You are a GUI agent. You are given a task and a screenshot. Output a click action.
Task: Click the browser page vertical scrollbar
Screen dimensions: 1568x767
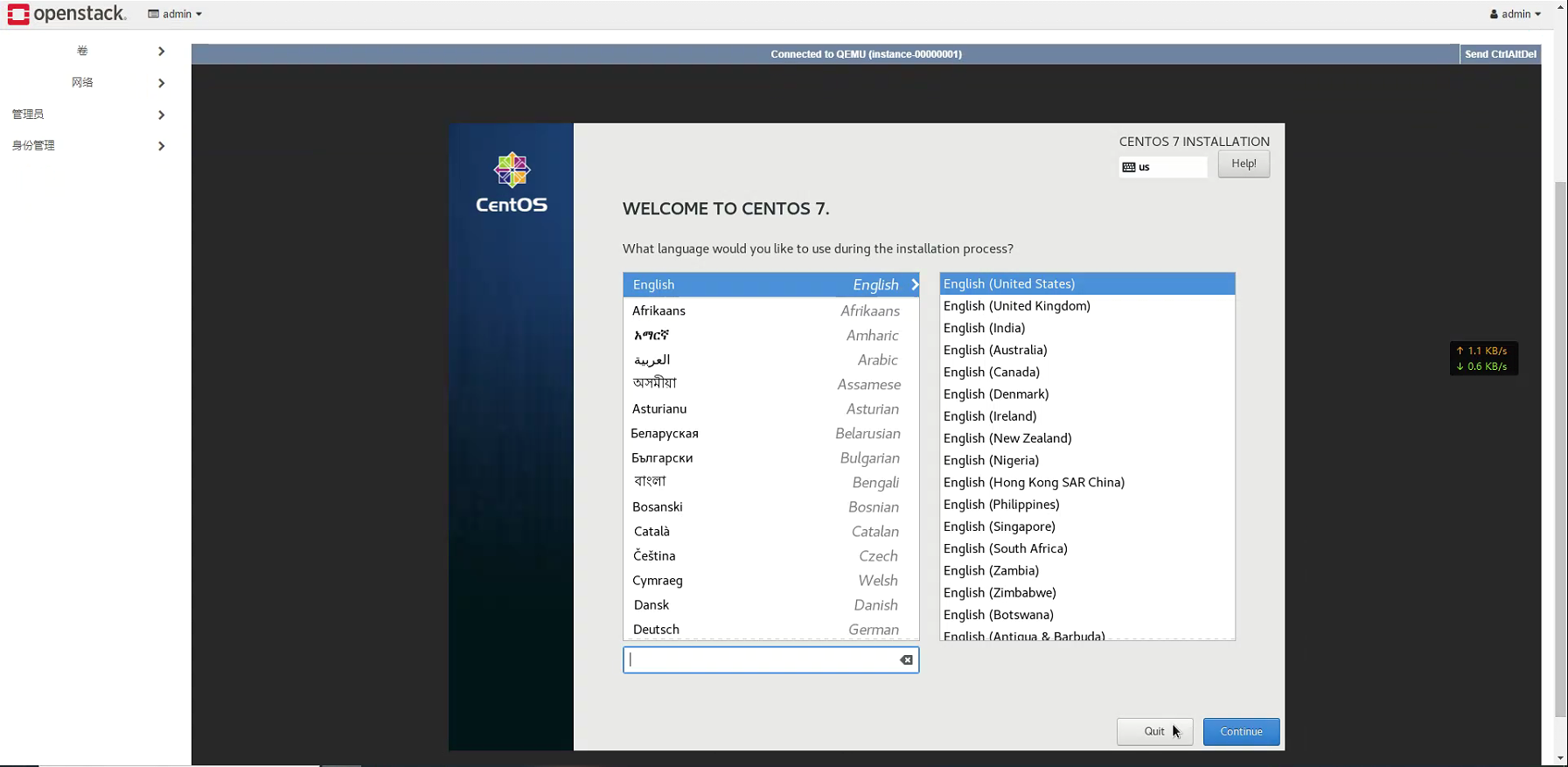point(1561,450)
